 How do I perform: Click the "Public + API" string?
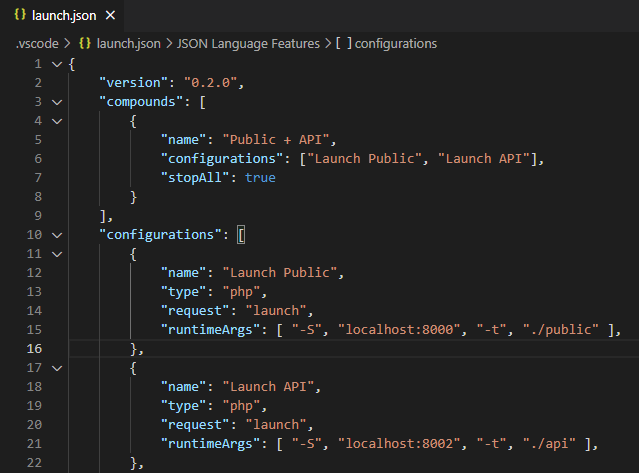tap(275, 140)
